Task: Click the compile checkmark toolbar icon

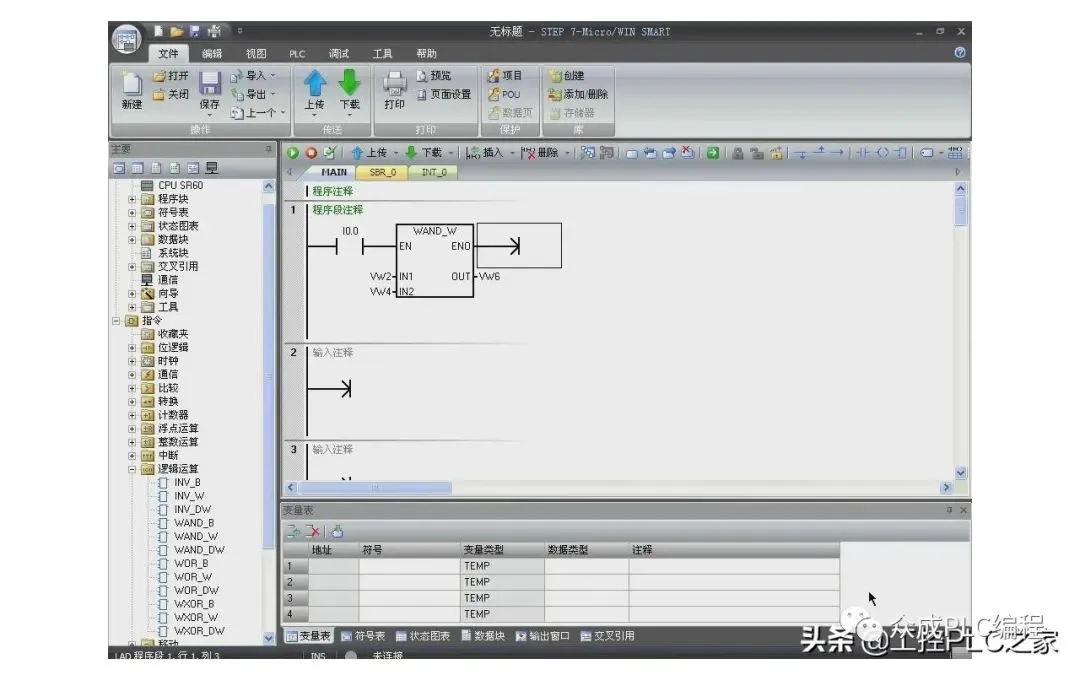Action: pyautogui.click(x=330, y=153)
